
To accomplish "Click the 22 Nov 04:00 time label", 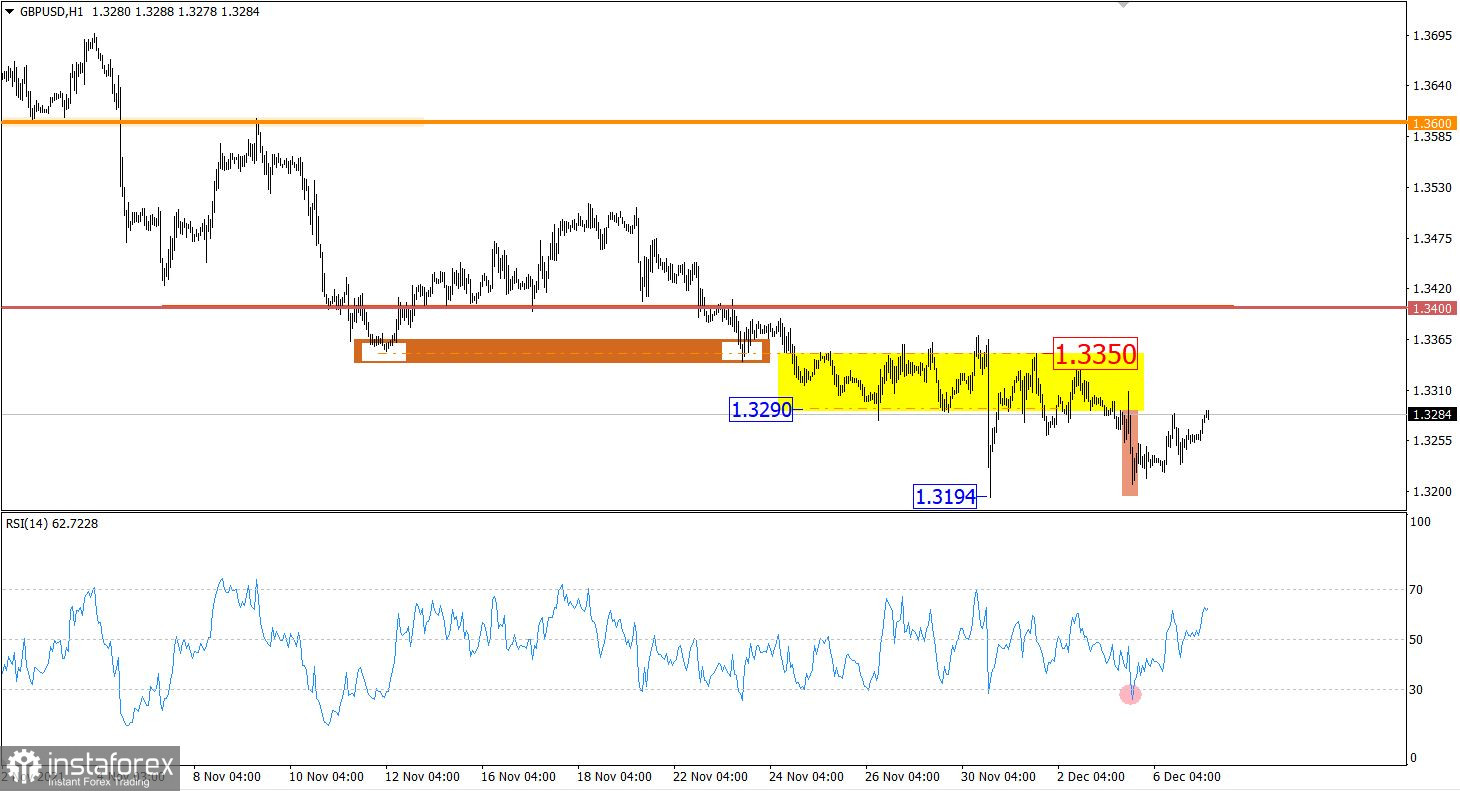I will tap(712, 777).
